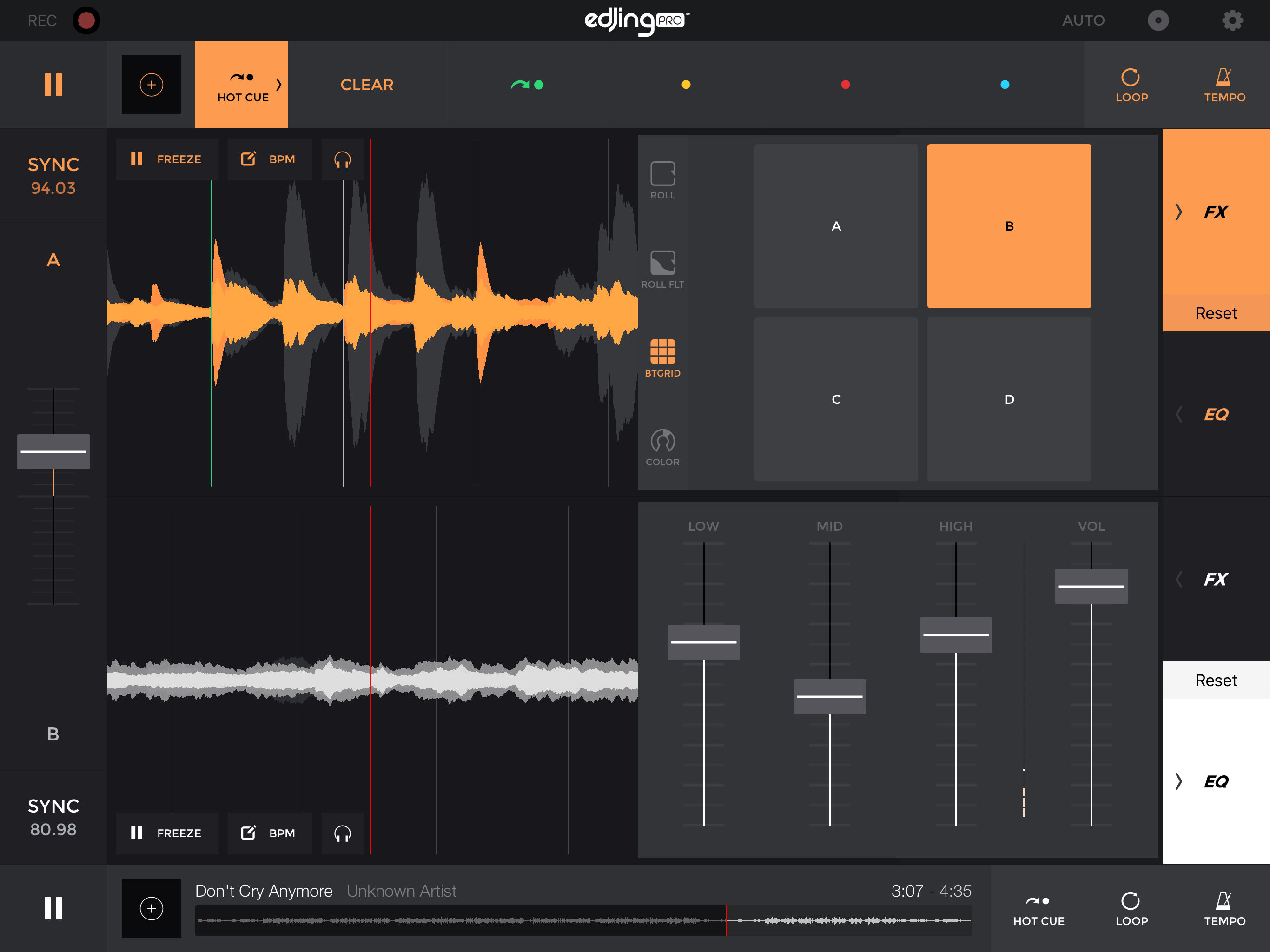
Task: Switch to the deck B FX tab
Action: coord(1216,579)
